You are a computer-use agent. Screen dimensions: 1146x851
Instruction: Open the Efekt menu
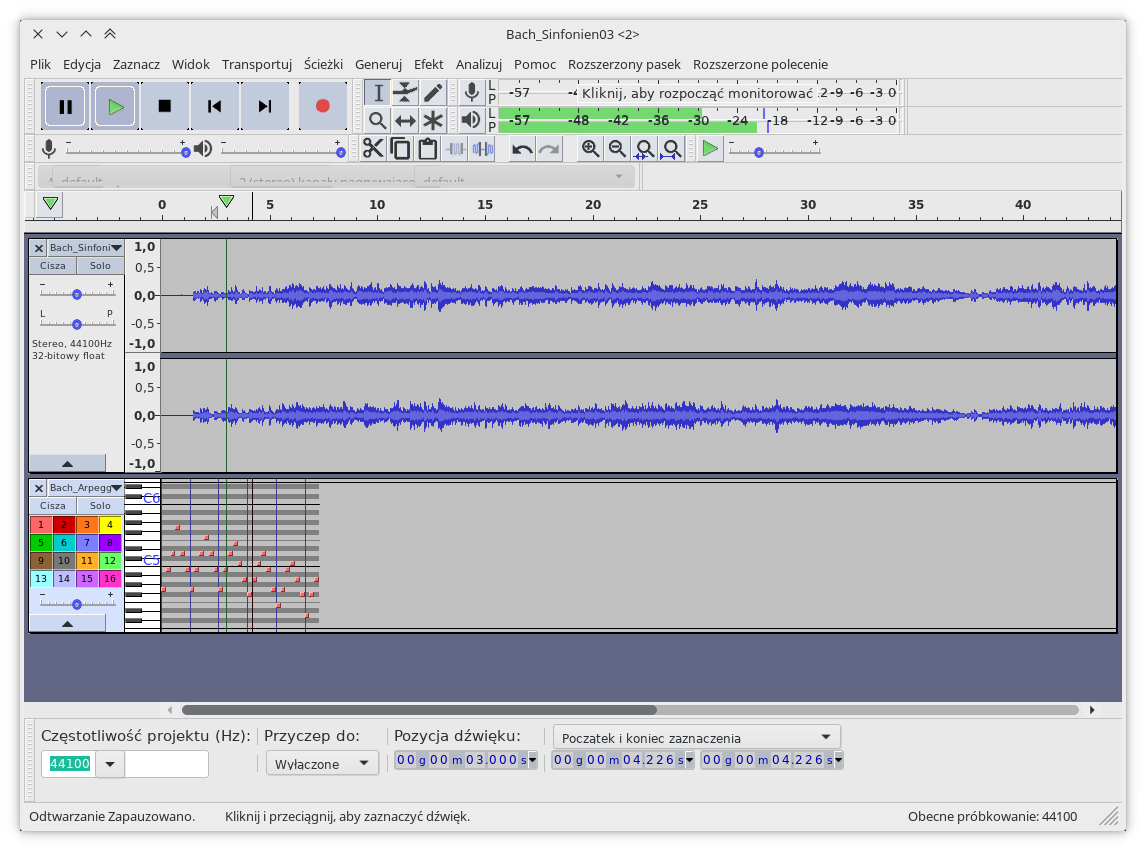[428, 64]
